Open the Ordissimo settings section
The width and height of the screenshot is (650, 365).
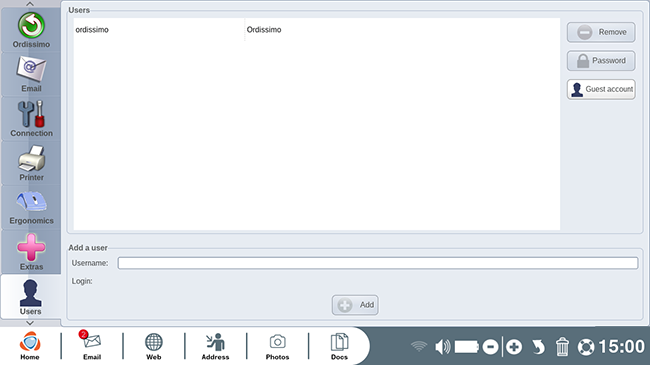point(31,30)
